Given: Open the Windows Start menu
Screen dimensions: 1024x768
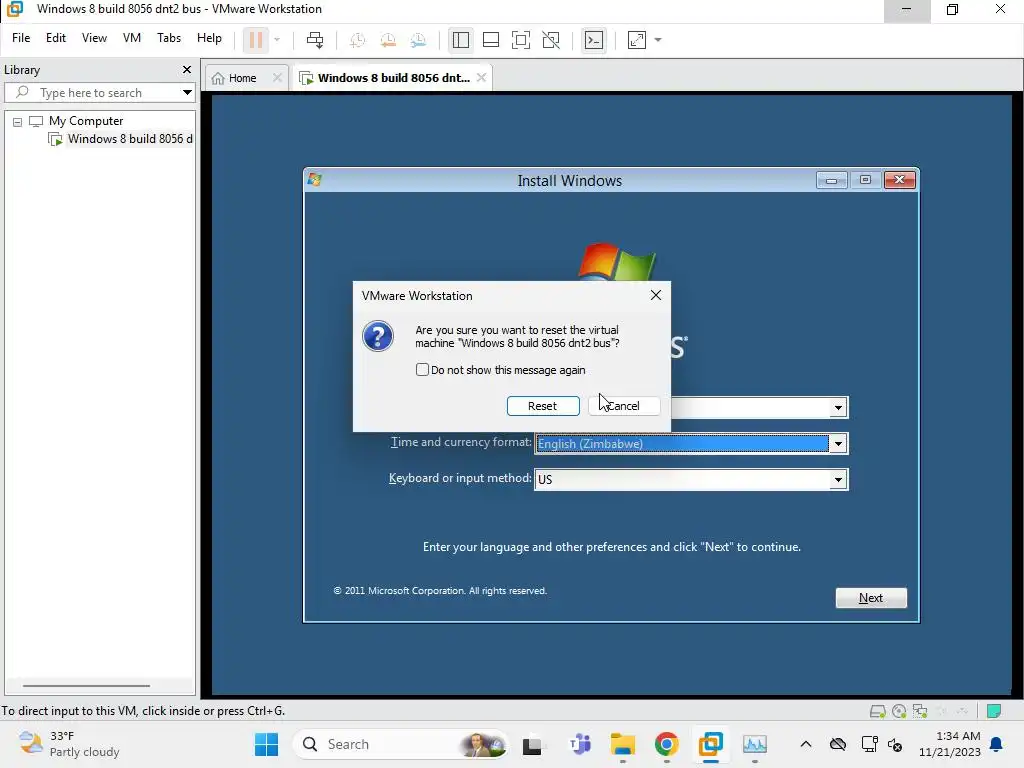Looking at the screenshot, I should point(266,744).
